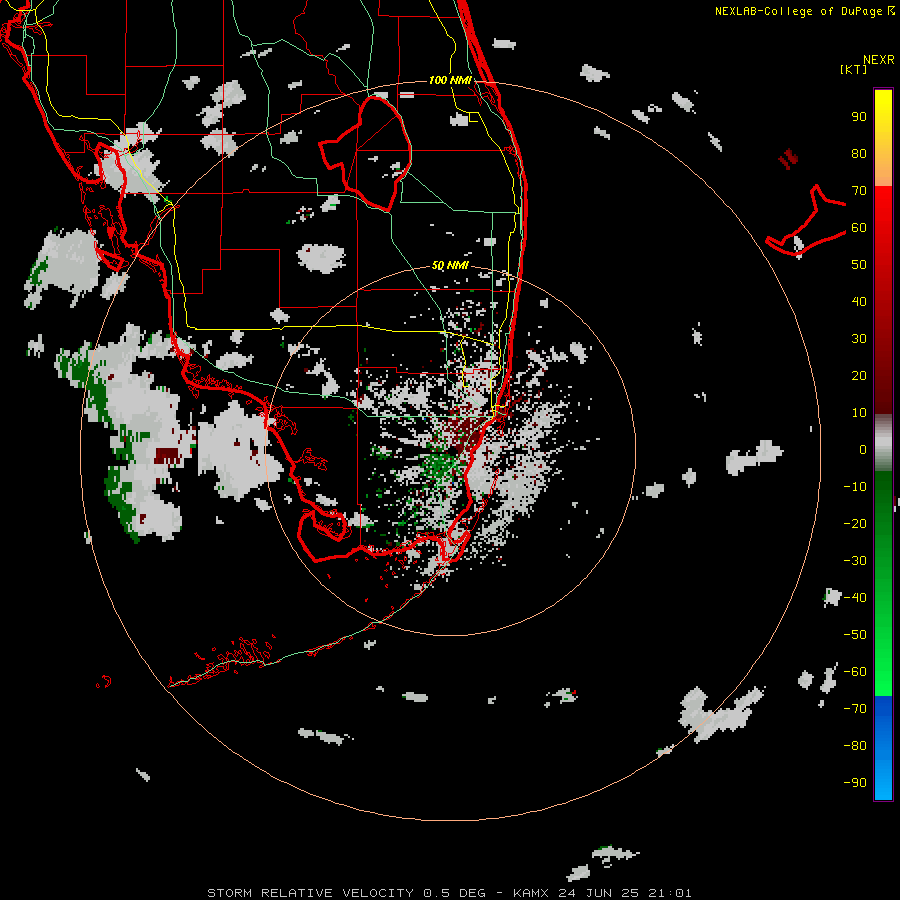Click the 10 value on the velocity scale

859,413
